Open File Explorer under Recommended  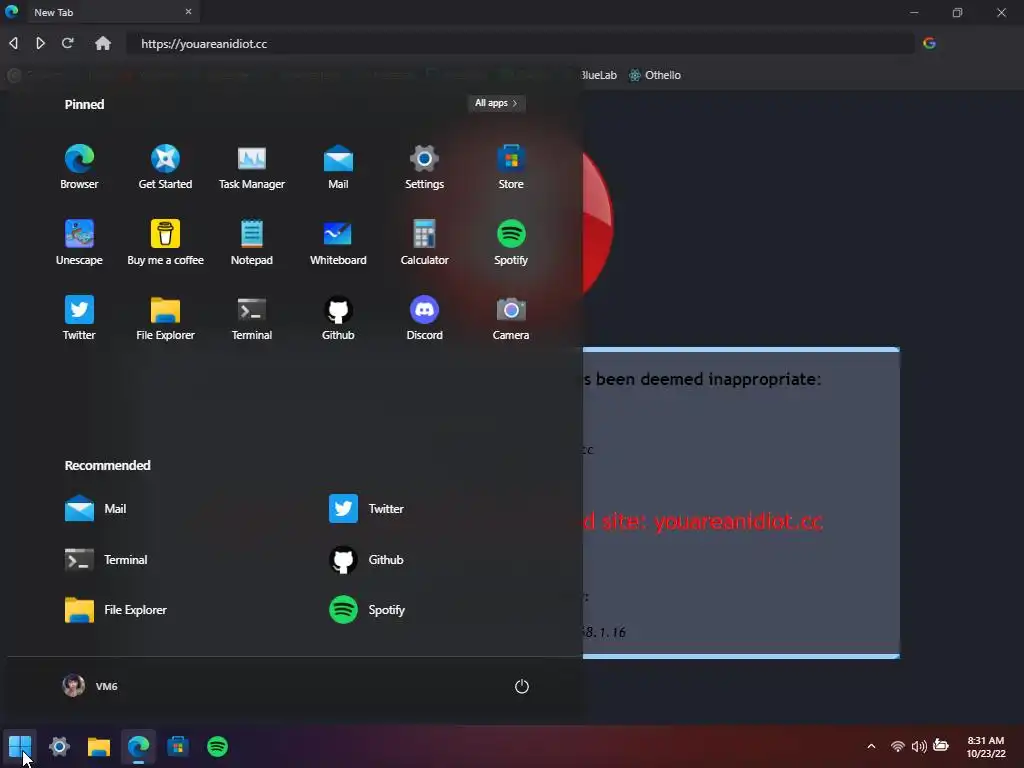[116, 610]
